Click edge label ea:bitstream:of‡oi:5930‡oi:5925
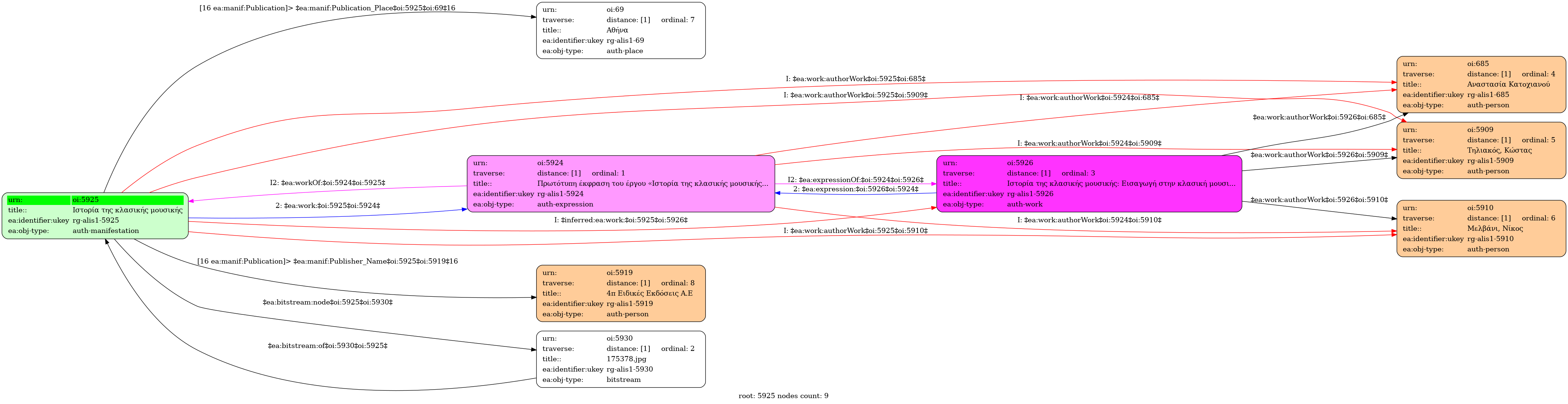Viewport: 1568px width, 404px height. (327, 346)
